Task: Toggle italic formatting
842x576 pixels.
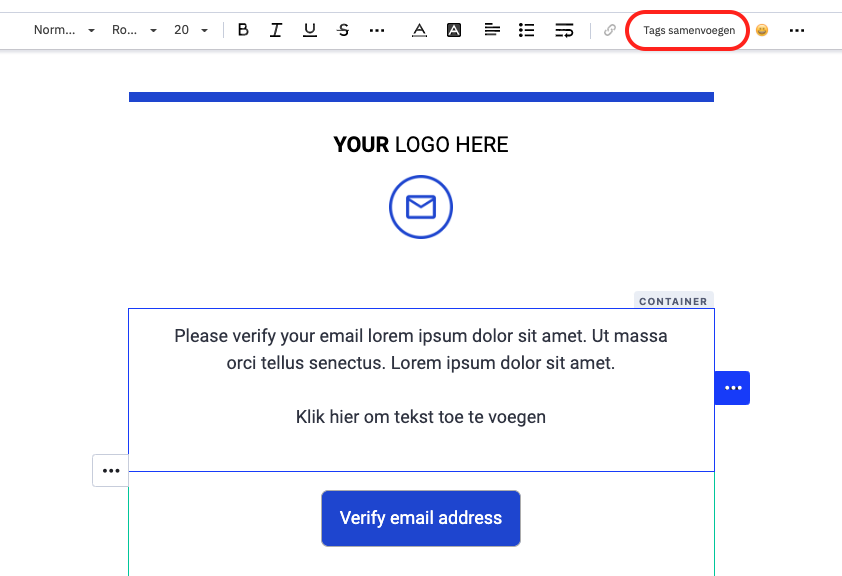Action: coord(276,30)
